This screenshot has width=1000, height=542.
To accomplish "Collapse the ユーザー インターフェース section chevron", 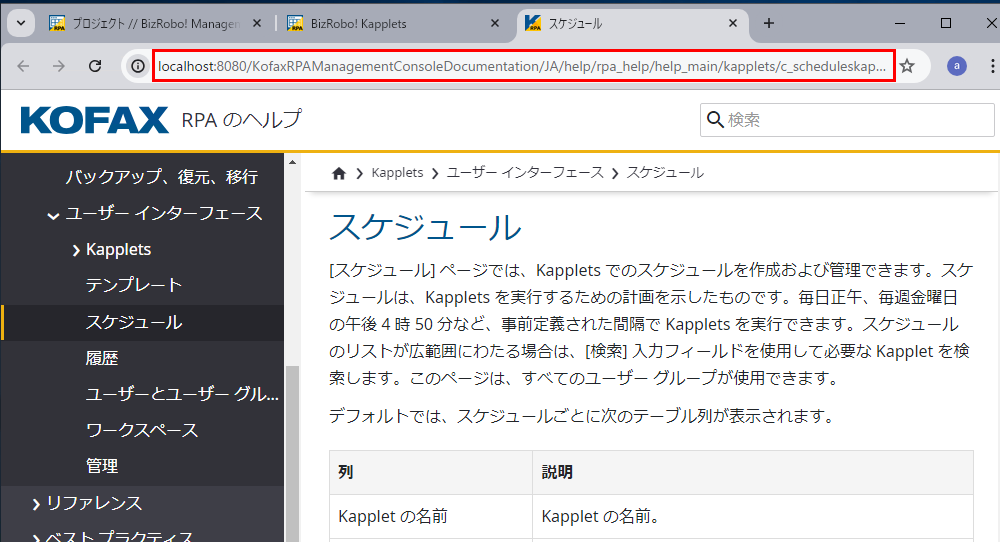I will point(54,215).
